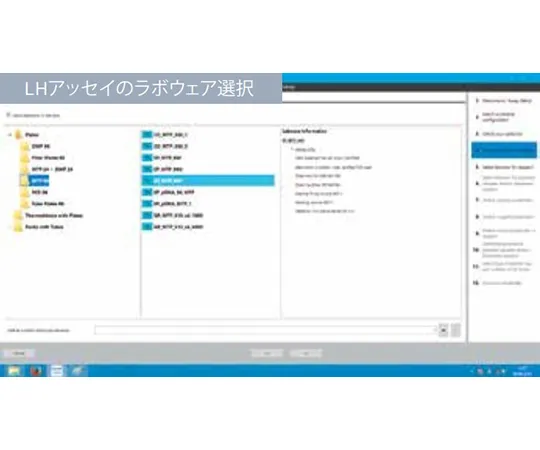Open the Tube Plates 96 folder
Viewport: 540px width, 450px height.
click(x=48, y=204)
